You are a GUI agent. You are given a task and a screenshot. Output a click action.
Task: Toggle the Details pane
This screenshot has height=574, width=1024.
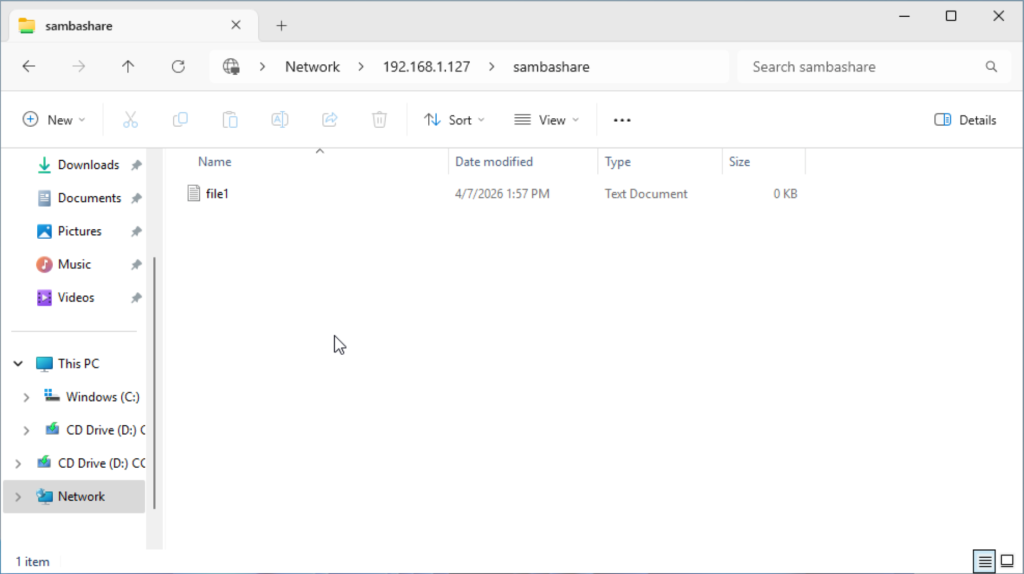(965, 120)
